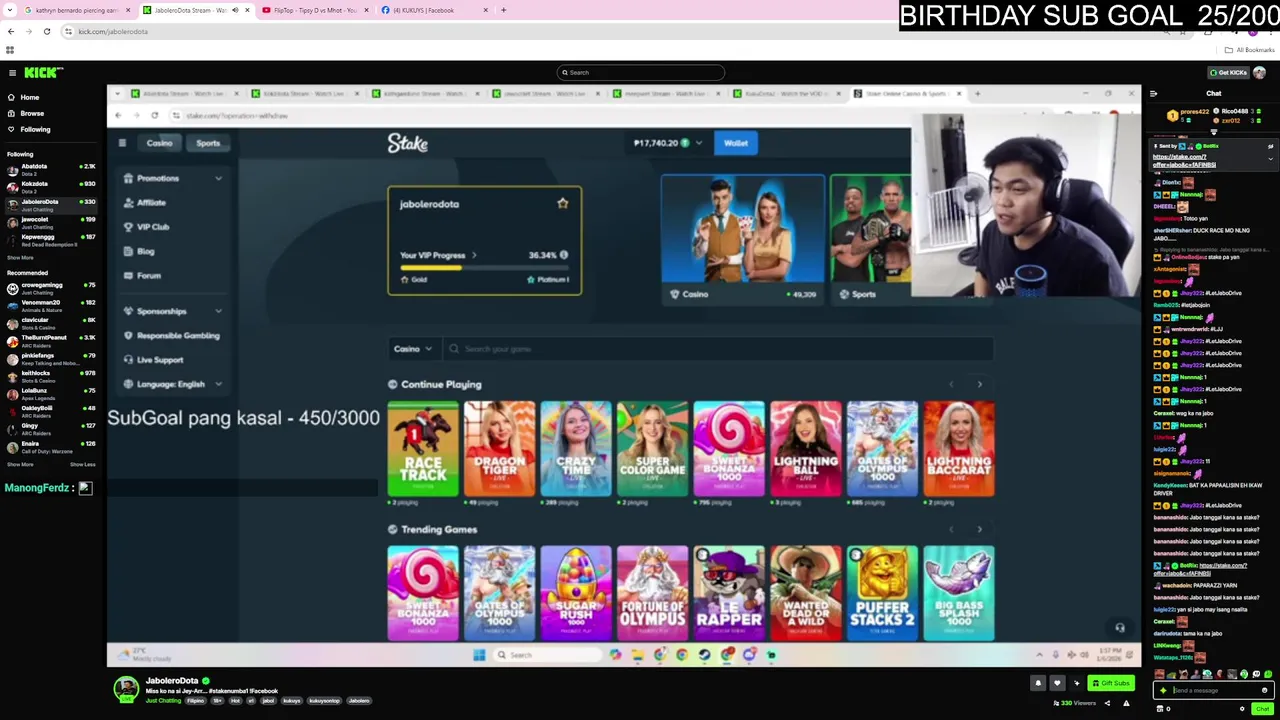Open Abatdota channel in Following list
Screen dimensions: 1280x720
coord(50,168)
